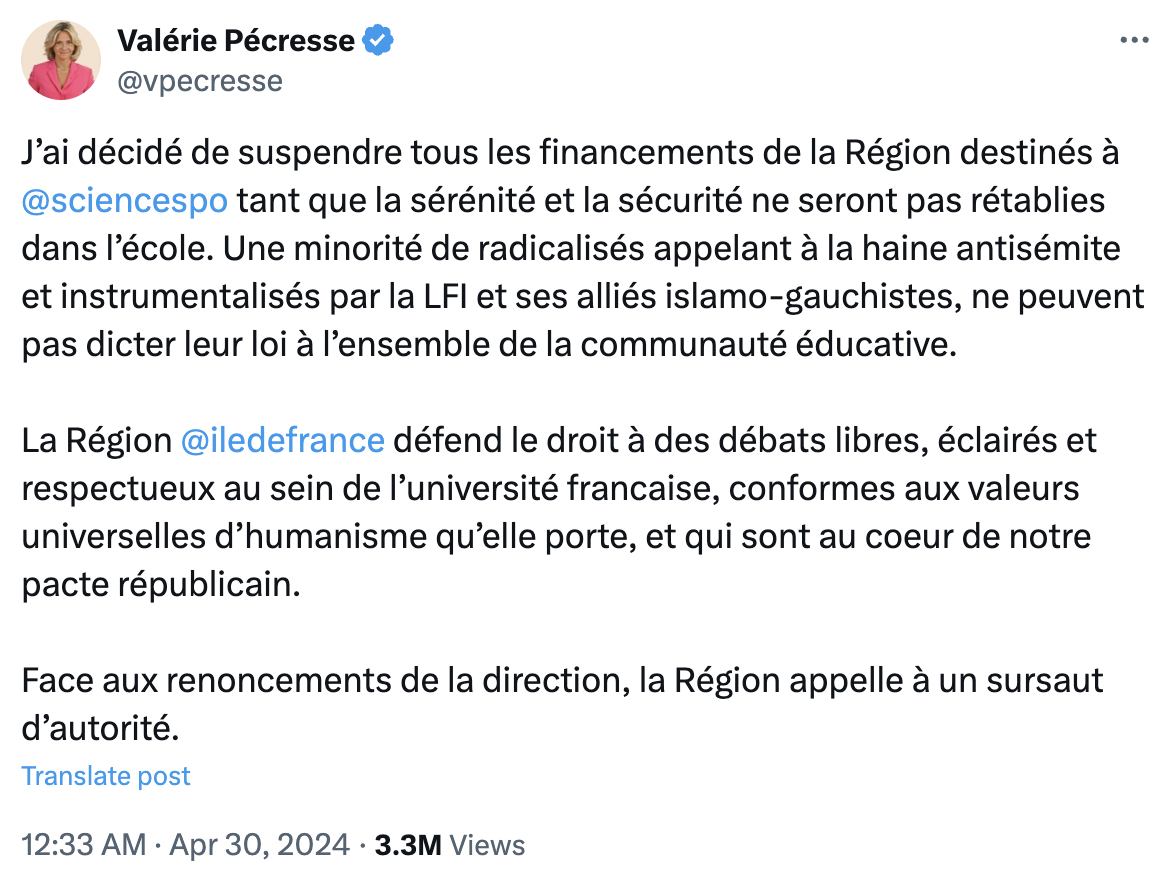Click the Apr 30, 2024 date
Viewport: 1174px width, 888px height.
(x=260, y=845)
